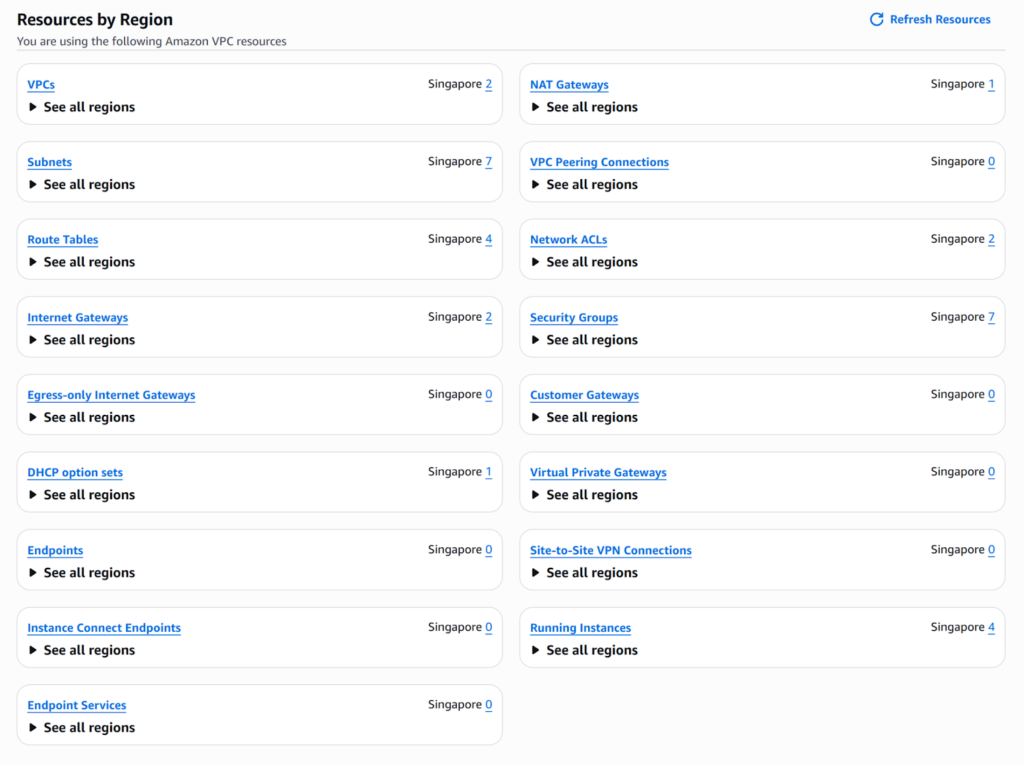1024x765 pixels.
Task: Open the Internet Gateways link
Action: tap(78, 318)
